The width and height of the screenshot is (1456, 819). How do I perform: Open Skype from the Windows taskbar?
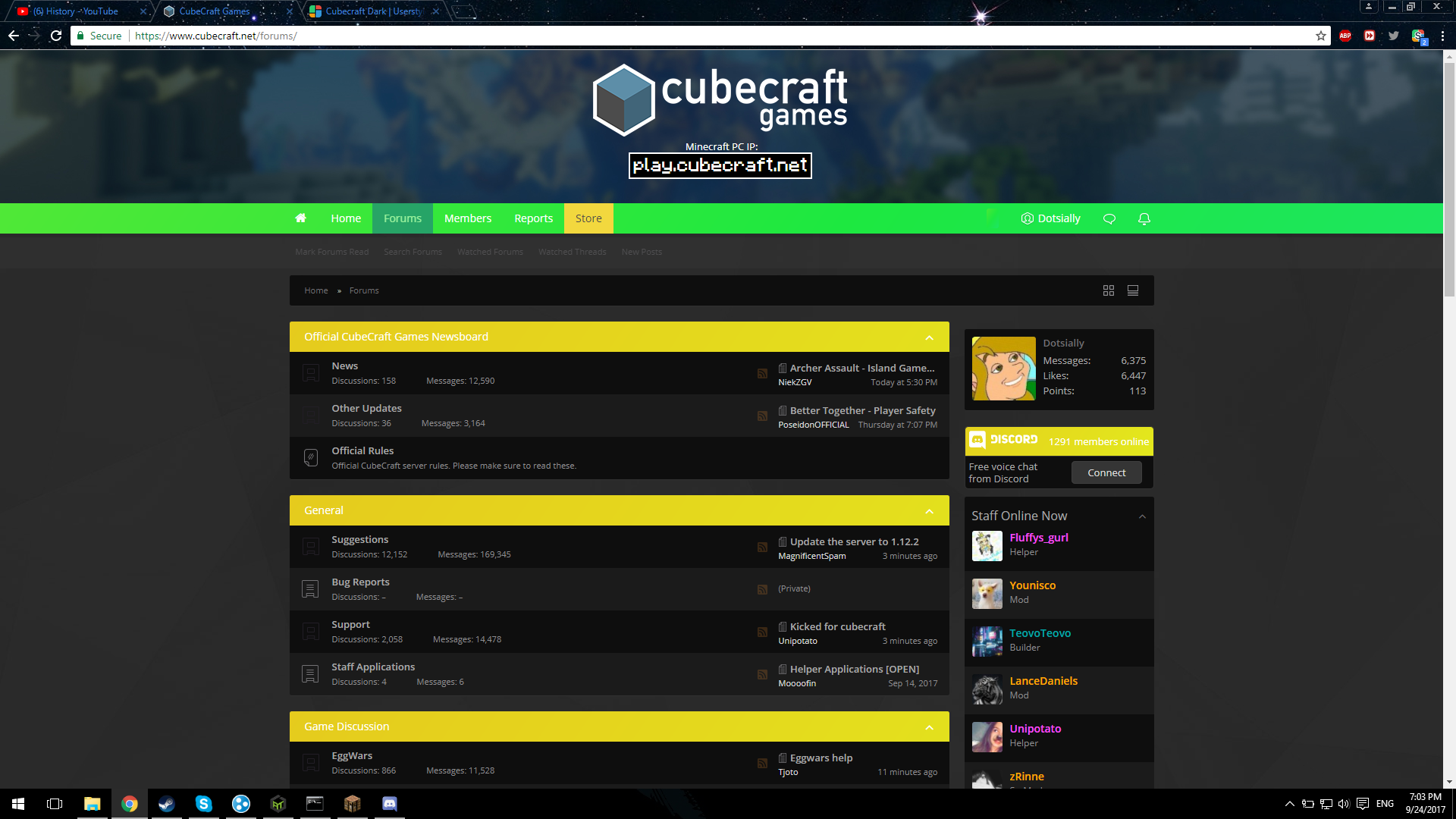click(x=203, y=804)
